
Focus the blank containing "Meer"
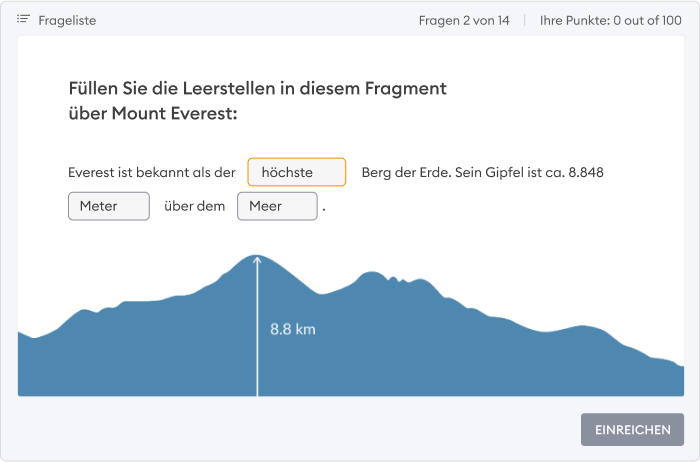point(277,206)
